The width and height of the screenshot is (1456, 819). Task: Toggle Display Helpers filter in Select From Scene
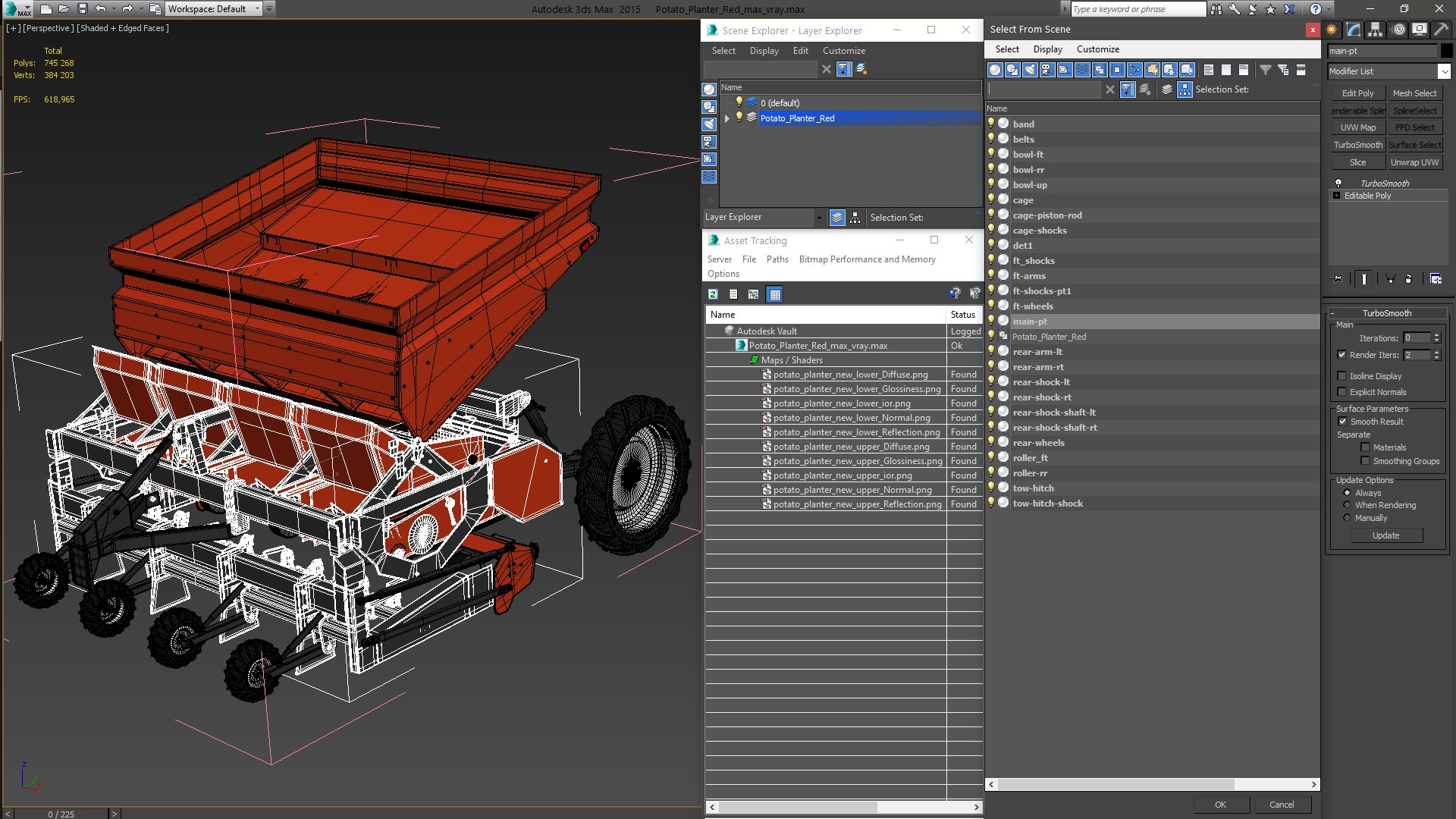click(x=1065, y=70)
